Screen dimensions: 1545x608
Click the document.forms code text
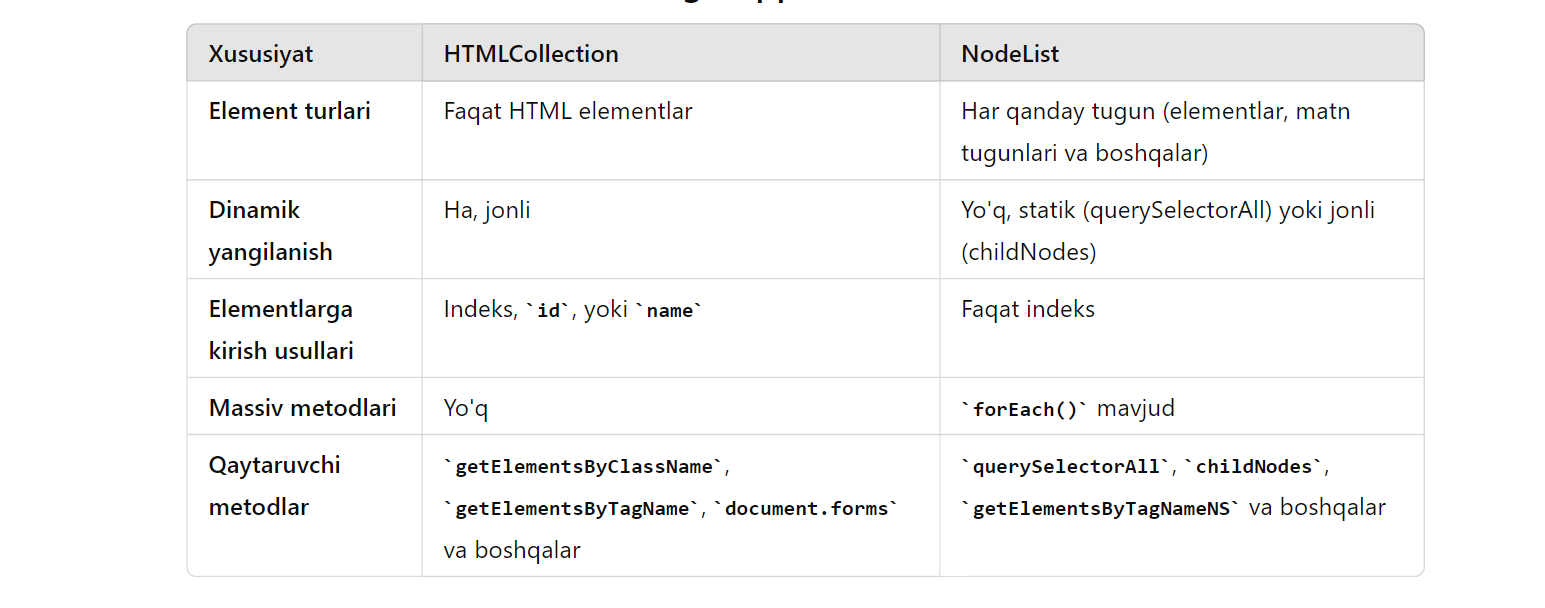(x=806, y=509)
